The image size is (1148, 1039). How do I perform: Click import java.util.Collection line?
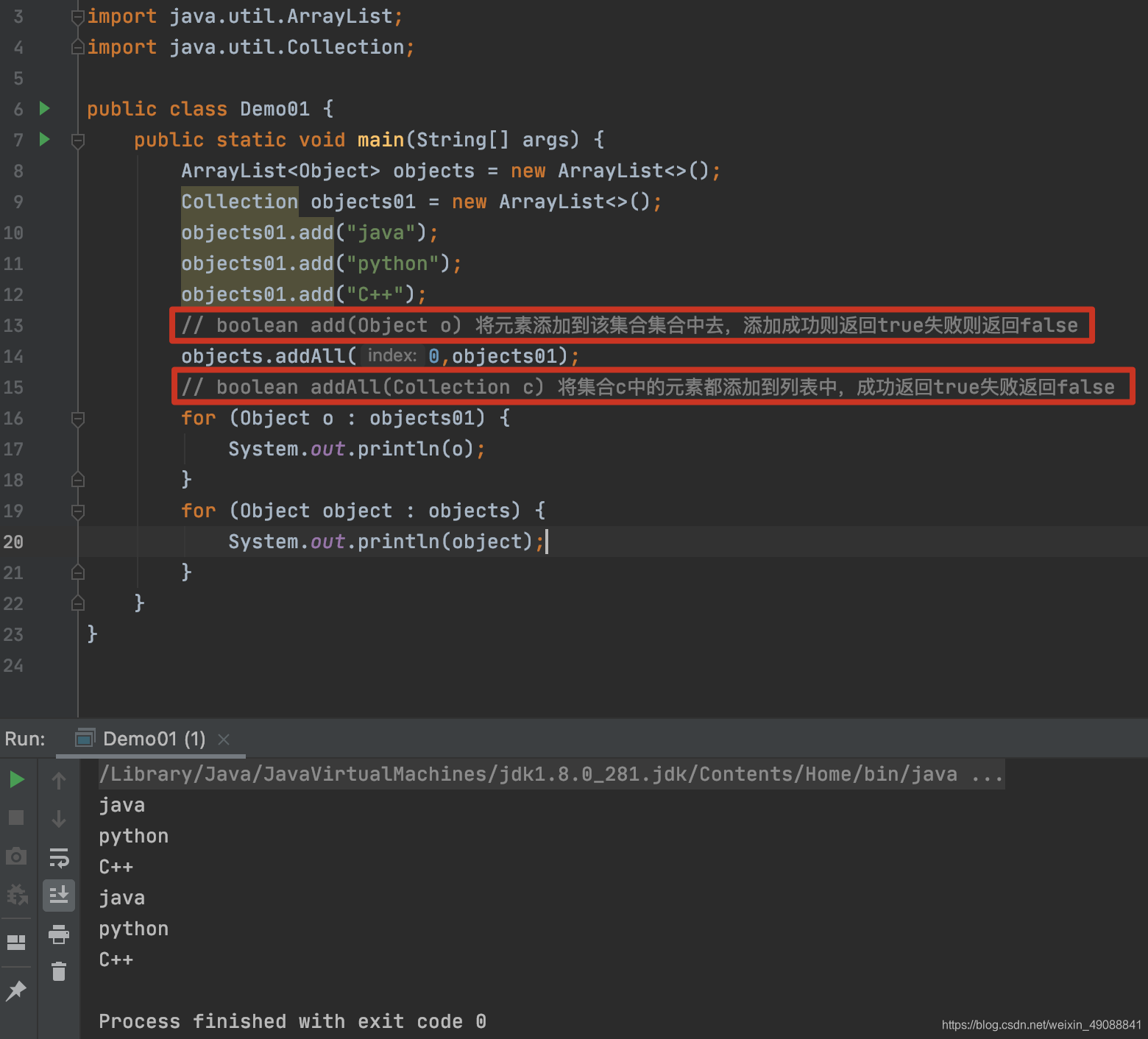251,47
